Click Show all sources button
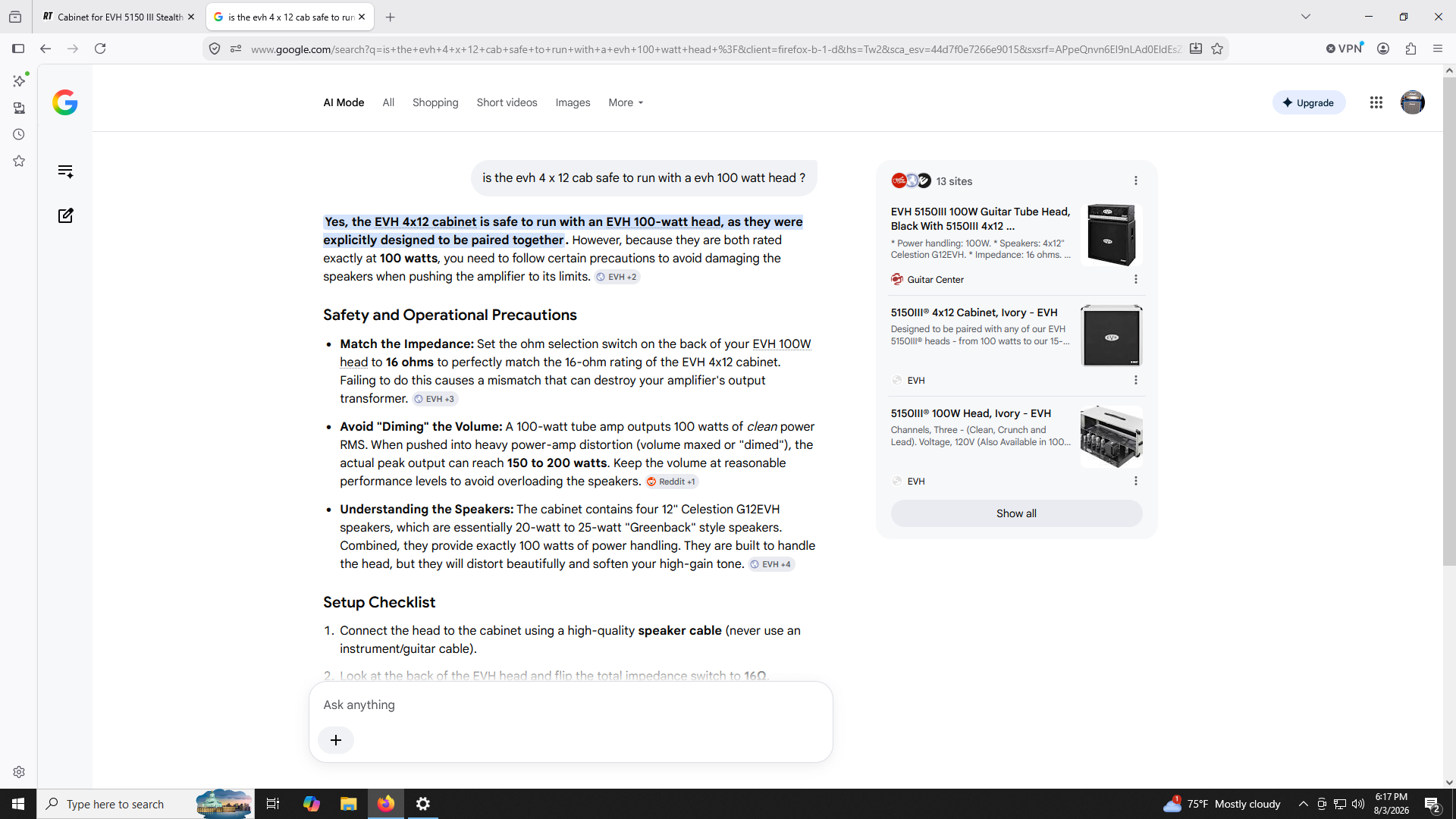Image resolution: width=1456 pixels, height=819 pixels. click(x=1016, y=513)
